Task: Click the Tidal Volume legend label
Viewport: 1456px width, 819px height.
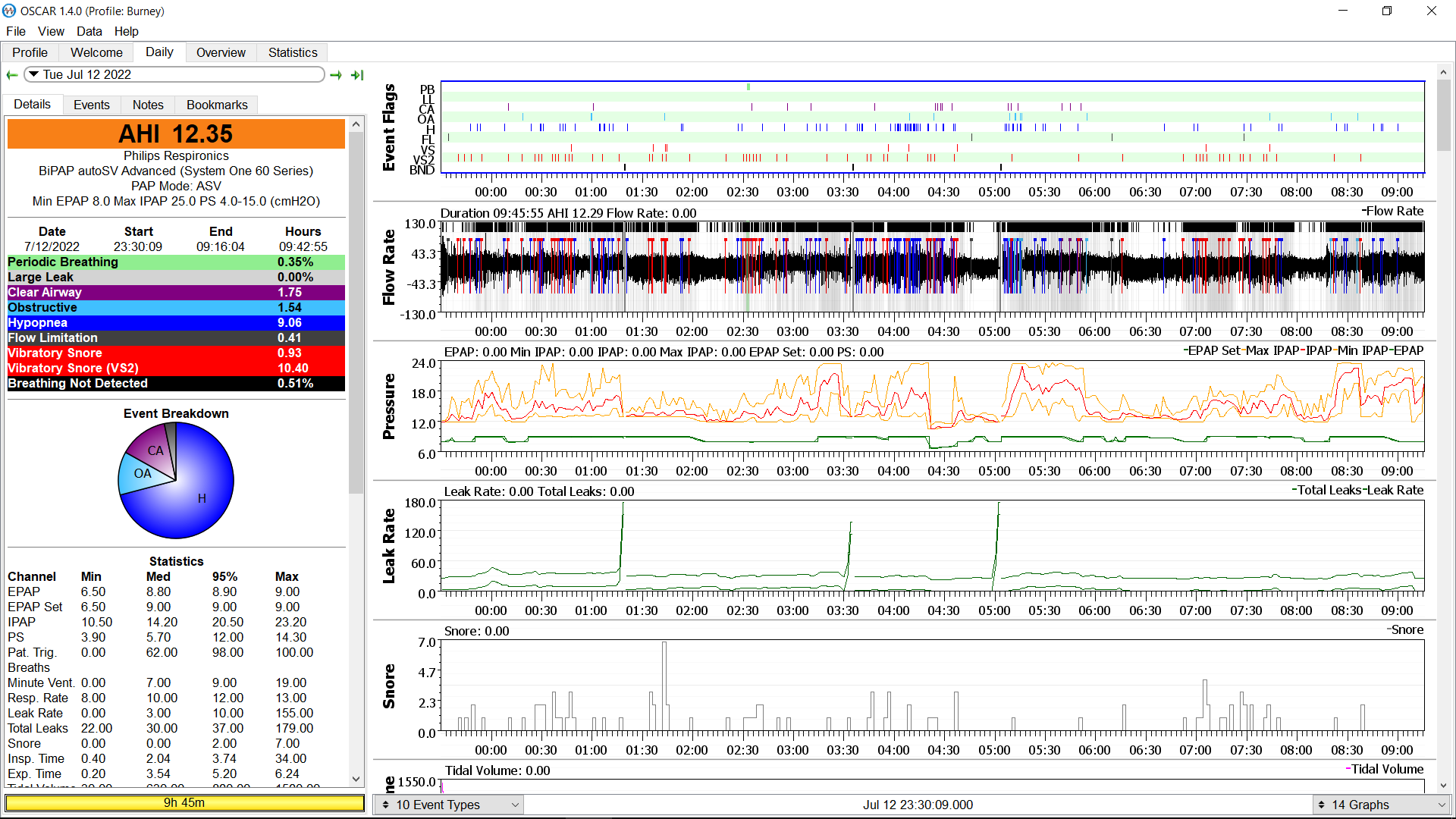Action: pyautogui.click(x=1386, y=769)
